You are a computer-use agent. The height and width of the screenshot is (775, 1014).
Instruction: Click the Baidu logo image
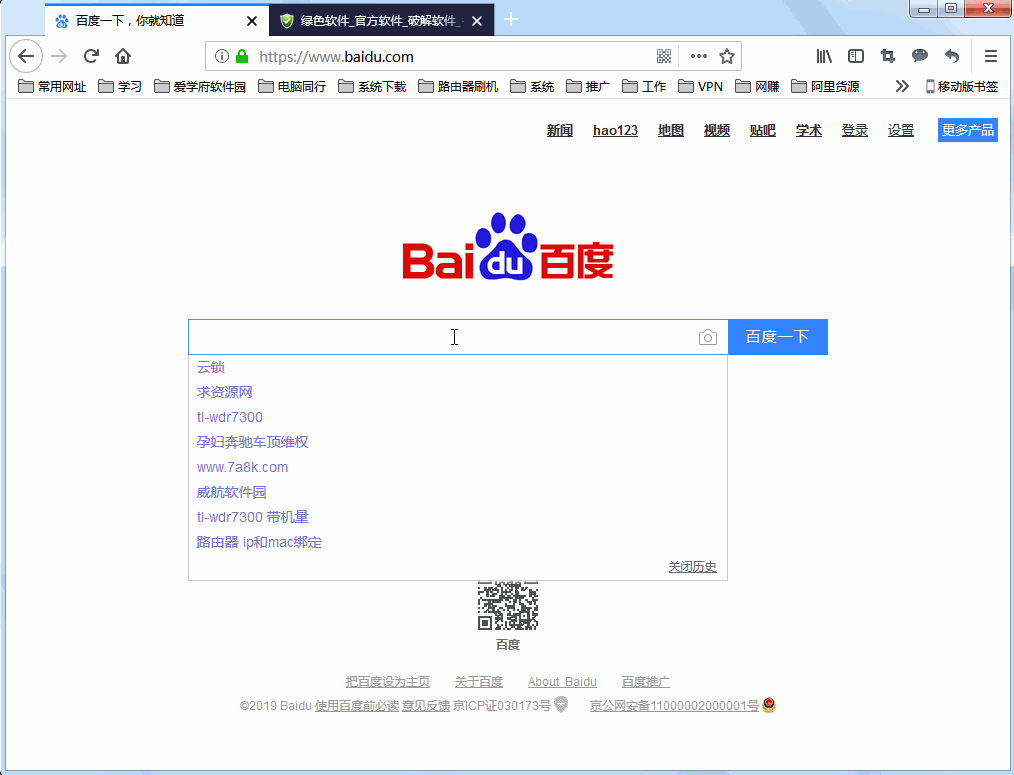[508, 246]
